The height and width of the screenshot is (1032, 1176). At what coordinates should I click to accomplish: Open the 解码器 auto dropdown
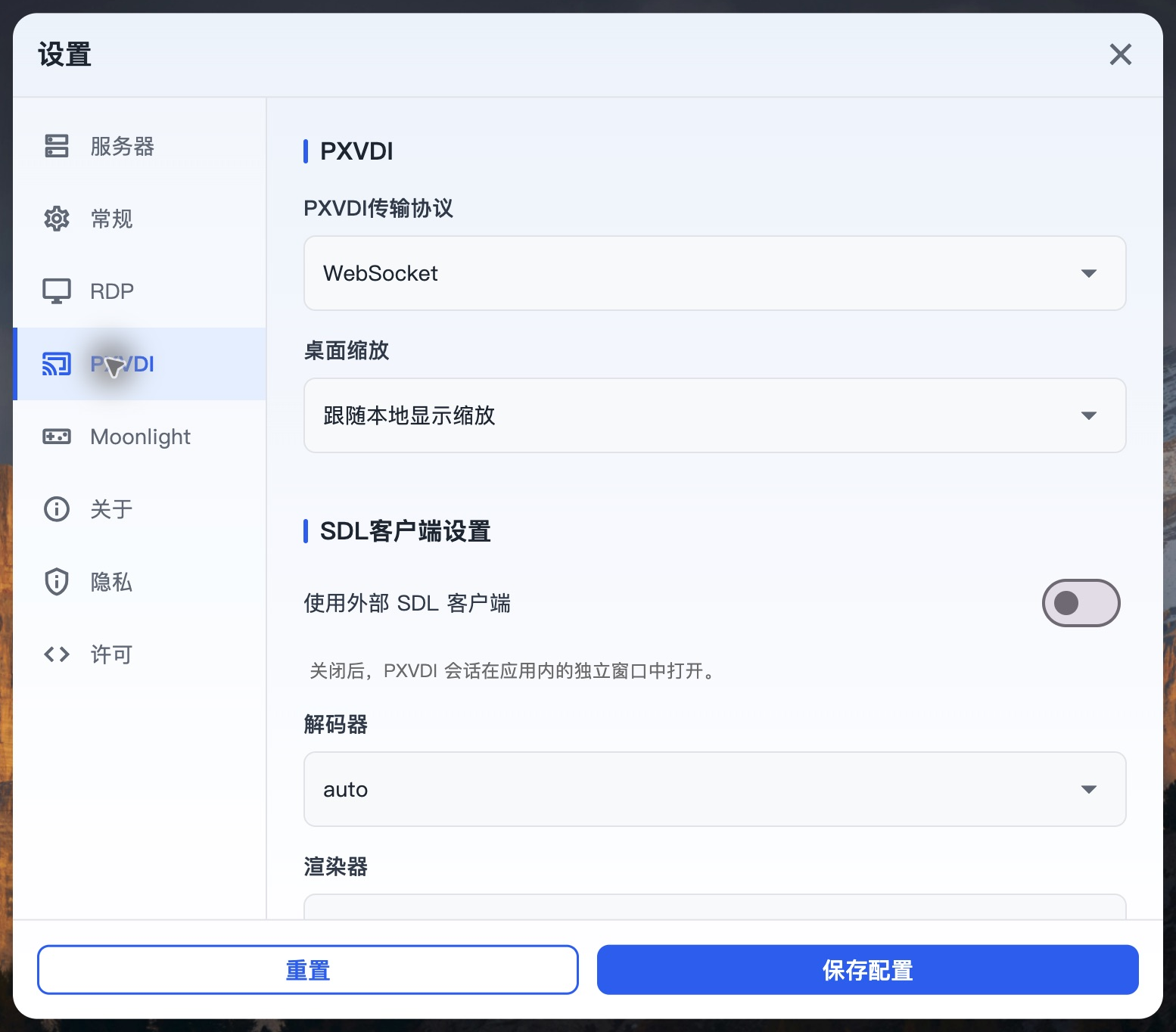tap(714, 789)
